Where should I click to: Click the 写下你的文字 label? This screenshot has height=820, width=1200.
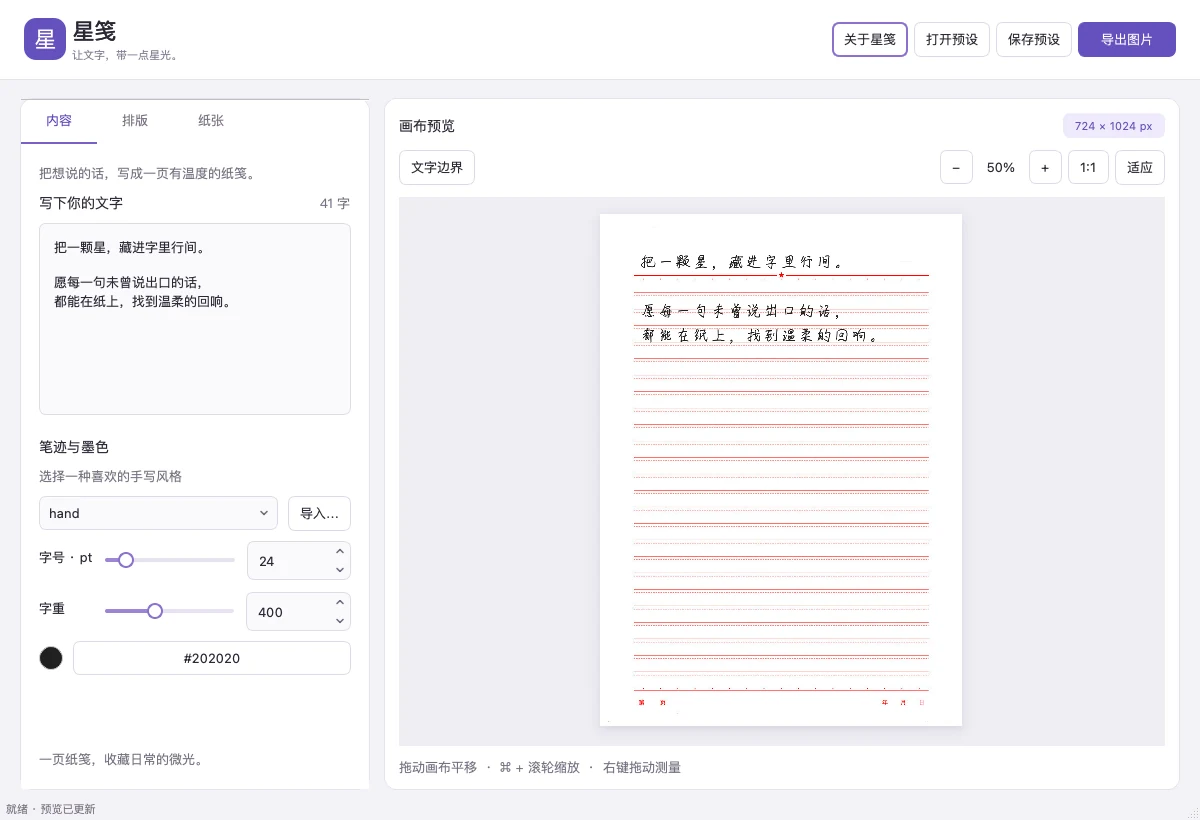(x=81, y=203)
